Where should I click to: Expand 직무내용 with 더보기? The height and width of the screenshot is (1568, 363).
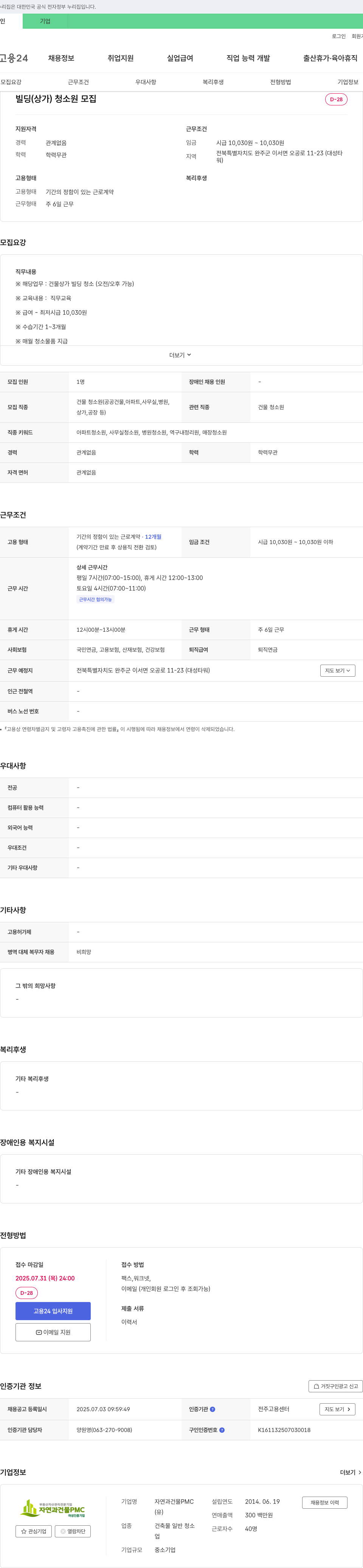pos(180,355)
